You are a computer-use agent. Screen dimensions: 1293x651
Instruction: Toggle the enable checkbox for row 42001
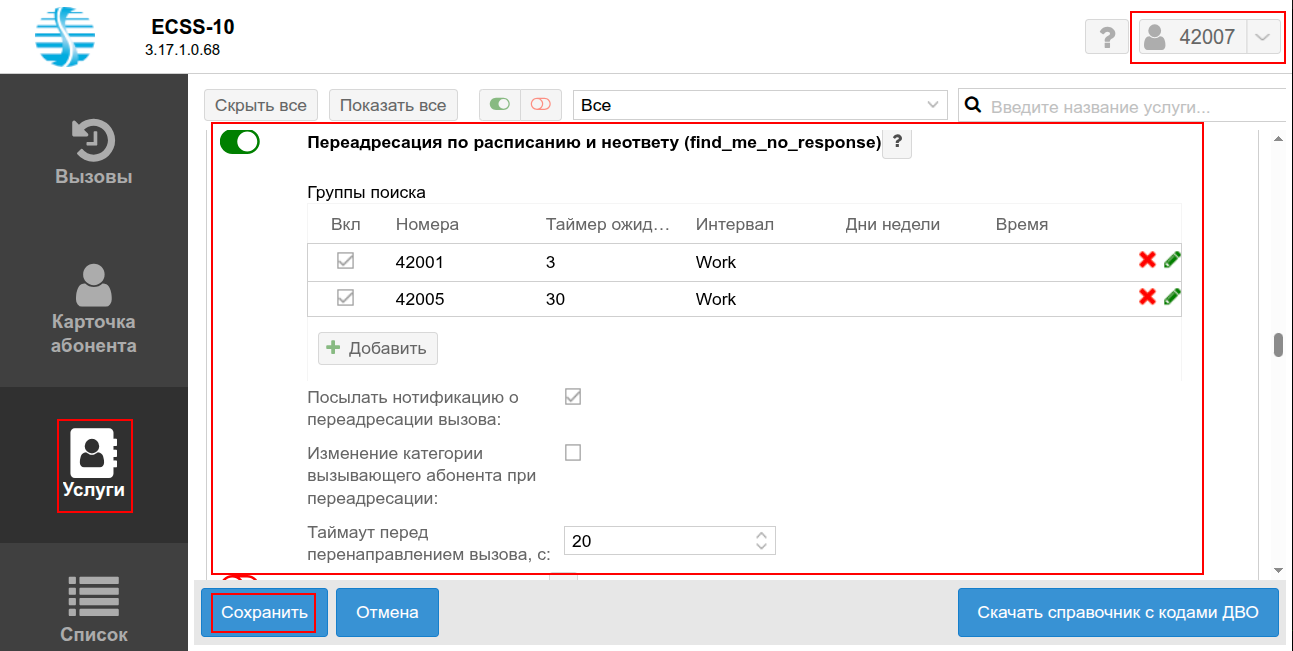point(345,261)
